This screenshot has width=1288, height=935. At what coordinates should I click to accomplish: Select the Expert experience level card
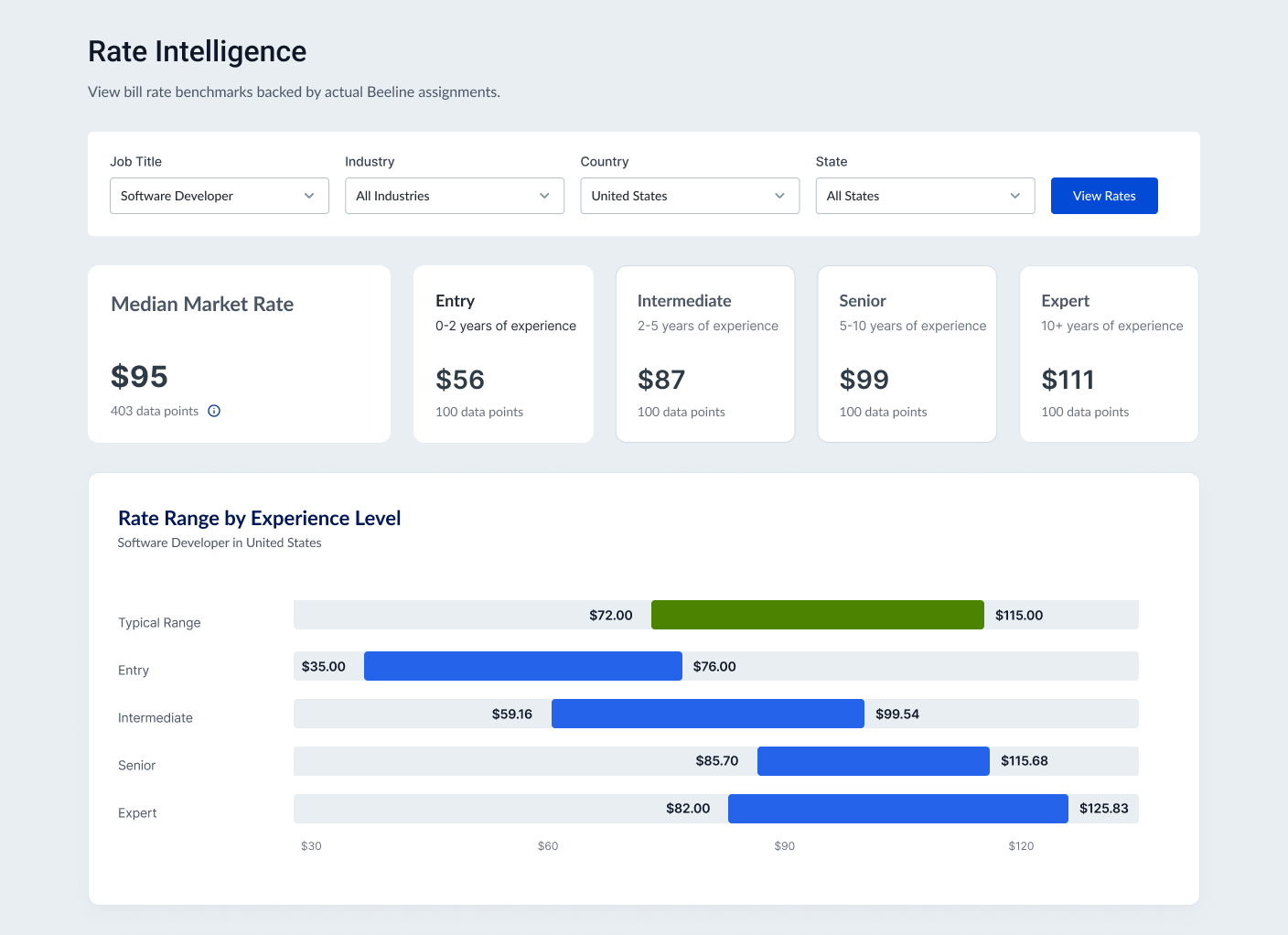1109,354
